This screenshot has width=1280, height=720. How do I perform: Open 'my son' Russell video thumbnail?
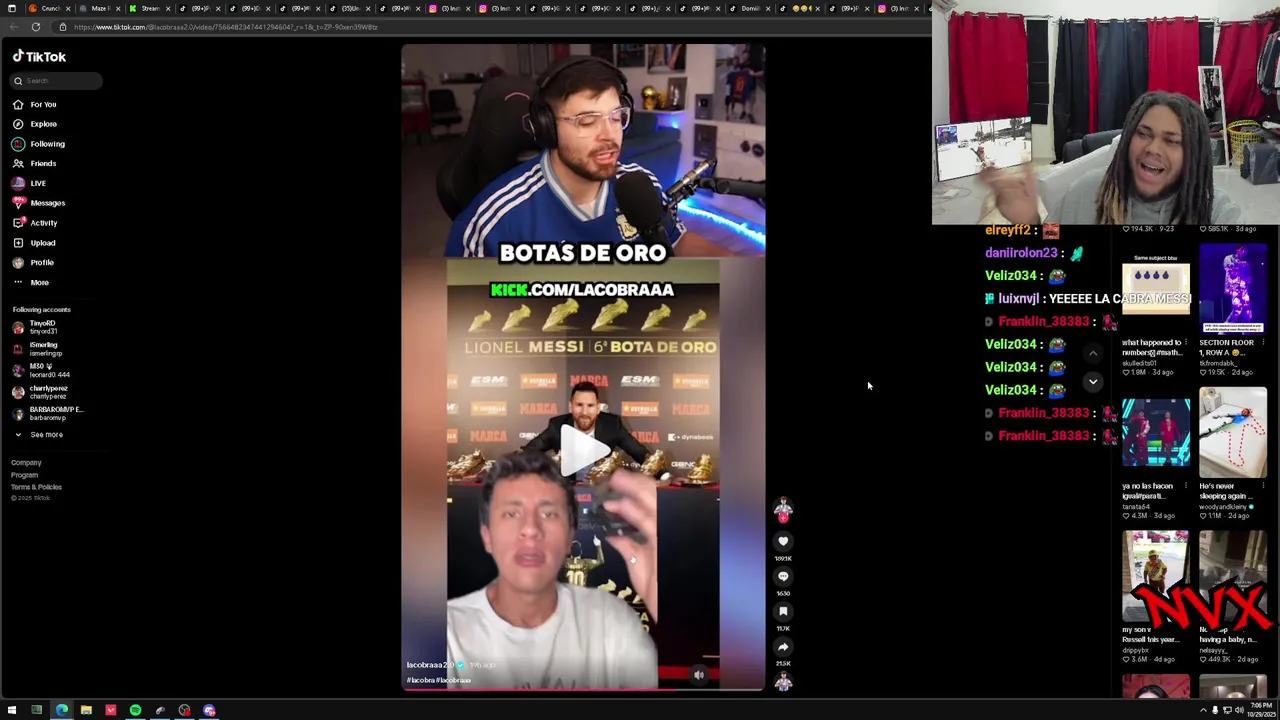(1156, 576)
